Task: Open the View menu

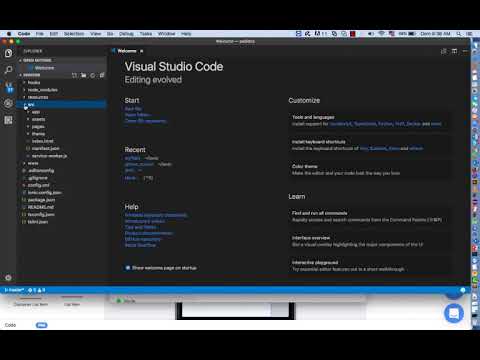Action: coord(95,34)
